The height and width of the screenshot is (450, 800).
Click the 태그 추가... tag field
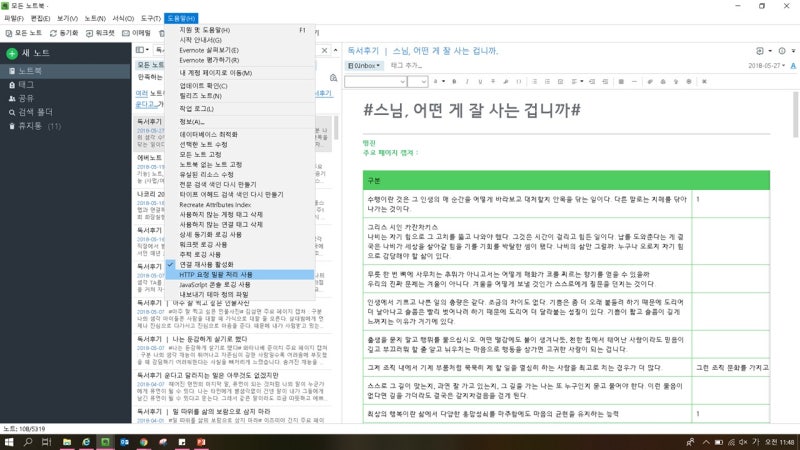[406, 66]
